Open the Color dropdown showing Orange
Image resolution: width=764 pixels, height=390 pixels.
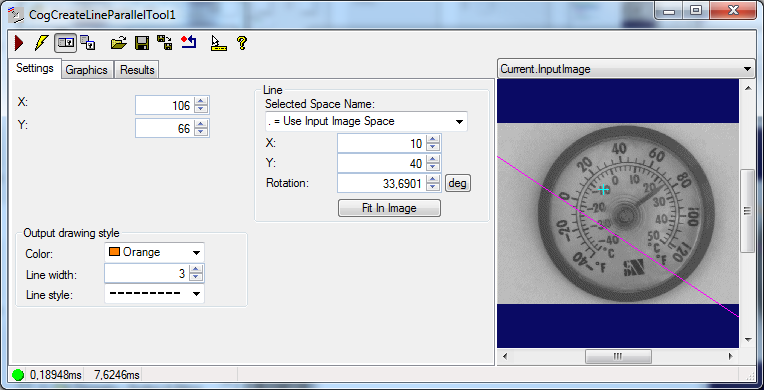pos(154,253)
